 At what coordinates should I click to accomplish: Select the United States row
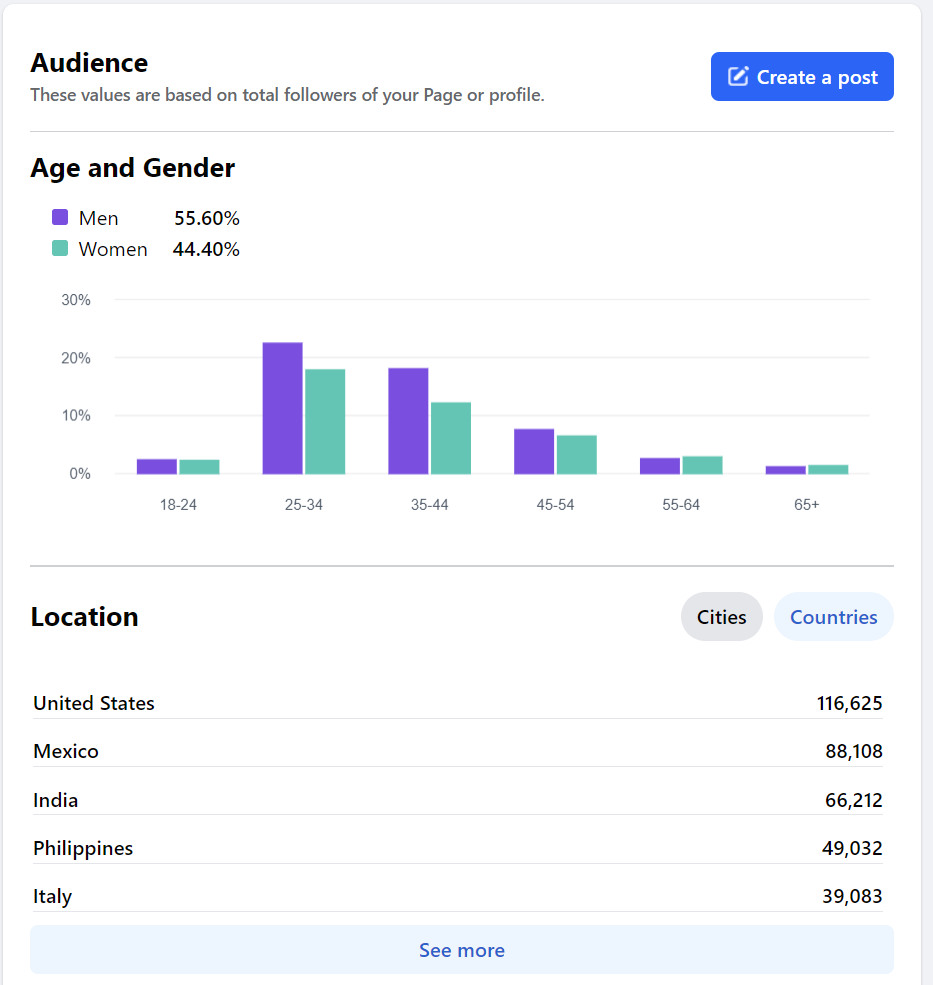coord(457,703)
